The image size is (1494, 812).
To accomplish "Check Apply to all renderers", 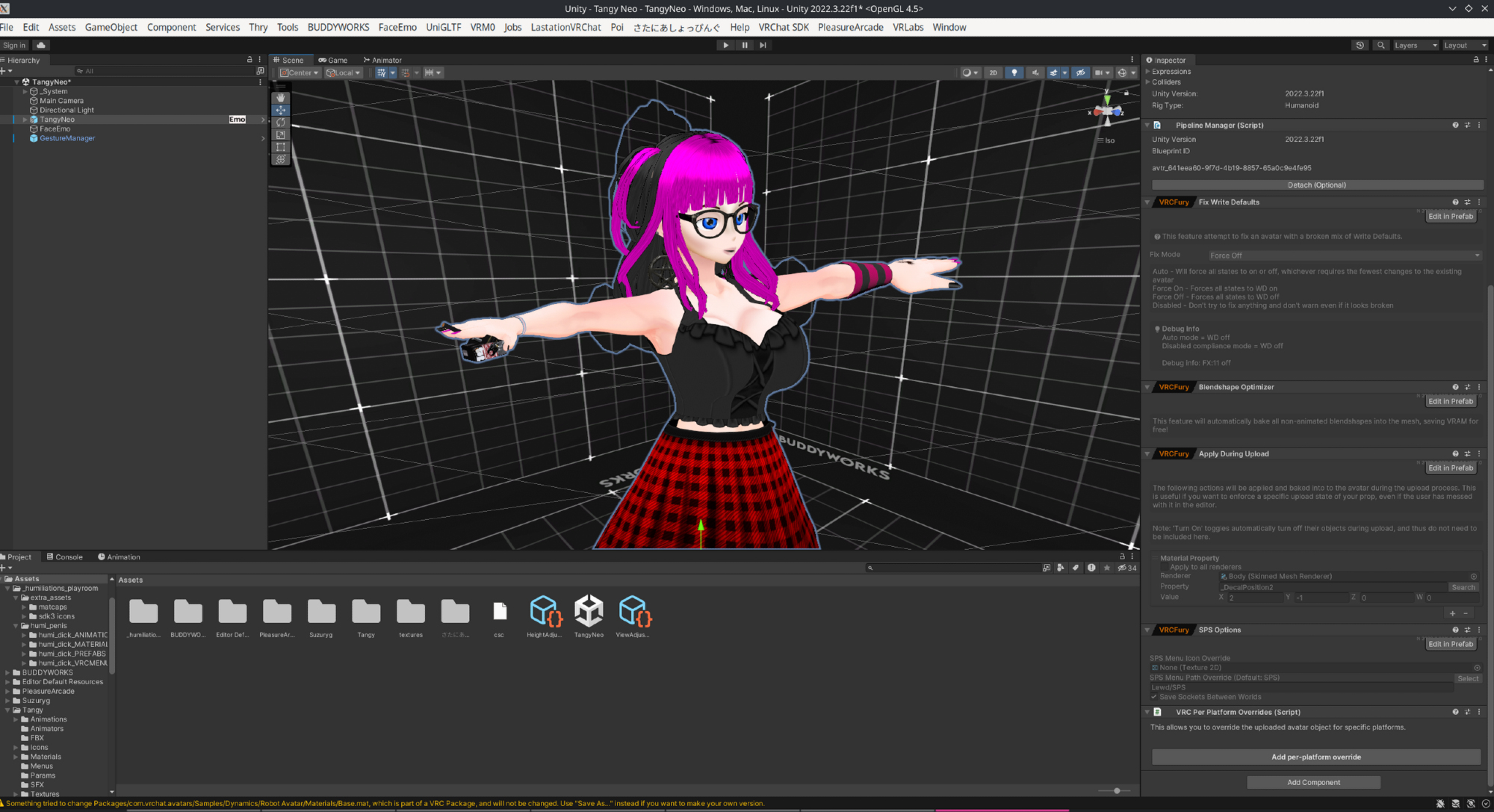I will pyautogui.click(x=1164, y=567).
